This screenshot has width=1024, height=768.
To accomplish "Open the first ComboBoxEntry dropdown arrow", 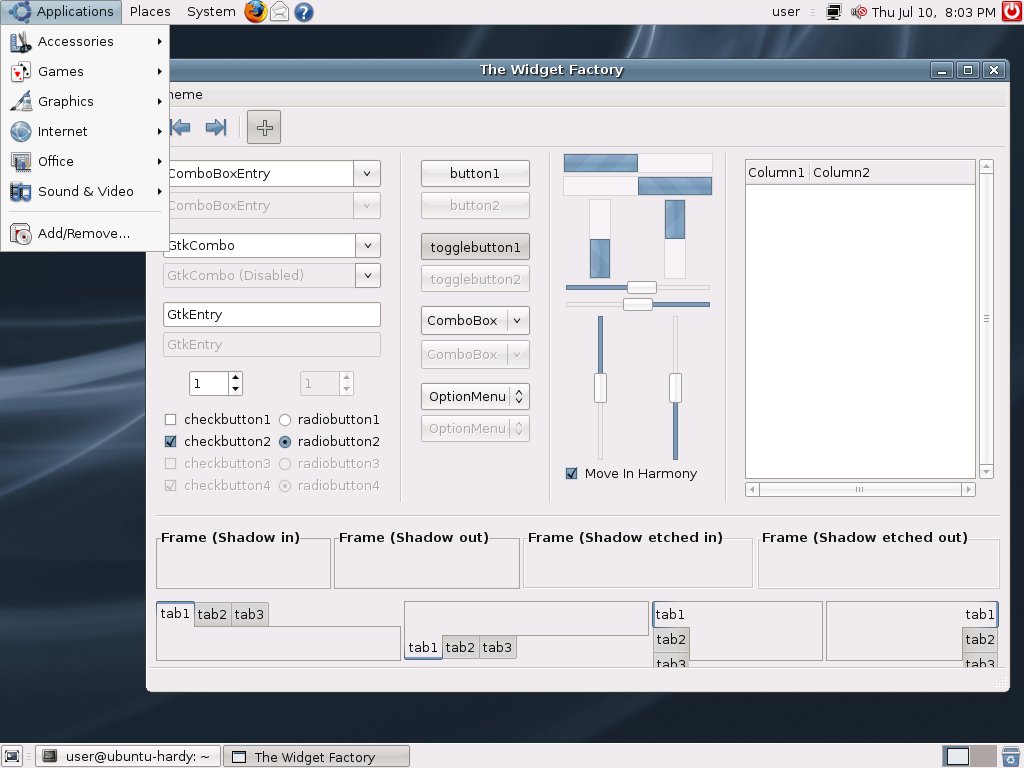I will click(x=367, y=174).
